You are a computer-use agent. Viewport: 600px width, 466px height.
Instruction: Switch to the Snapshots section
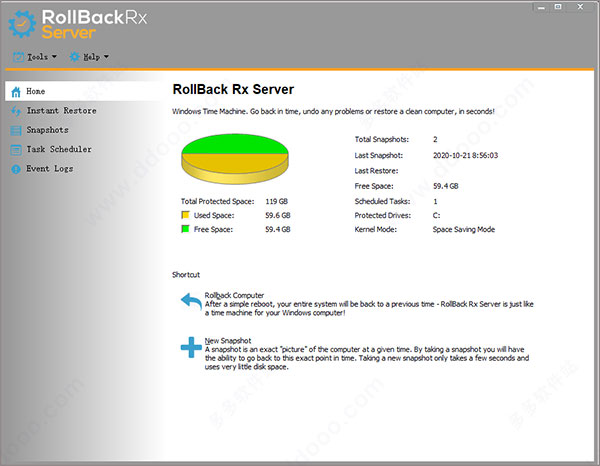47,130
